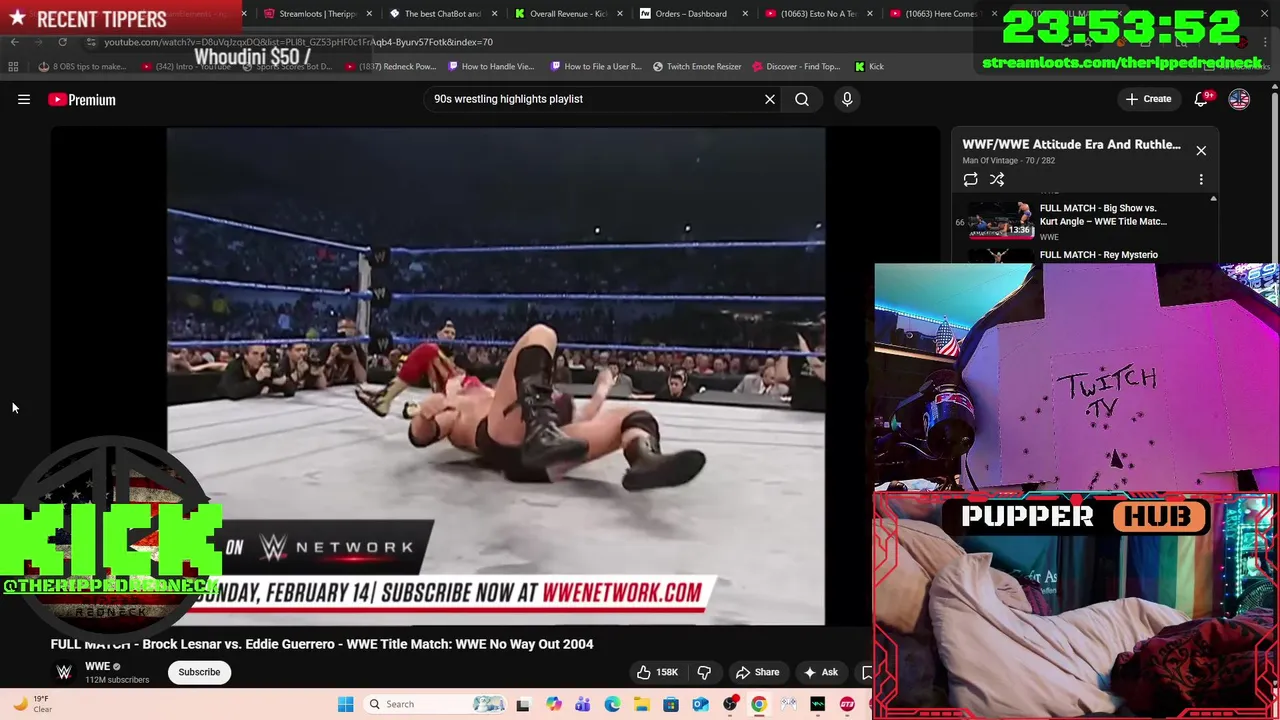Open File Explorer from taskbar
1280x720 pixels.
point(641,704)
